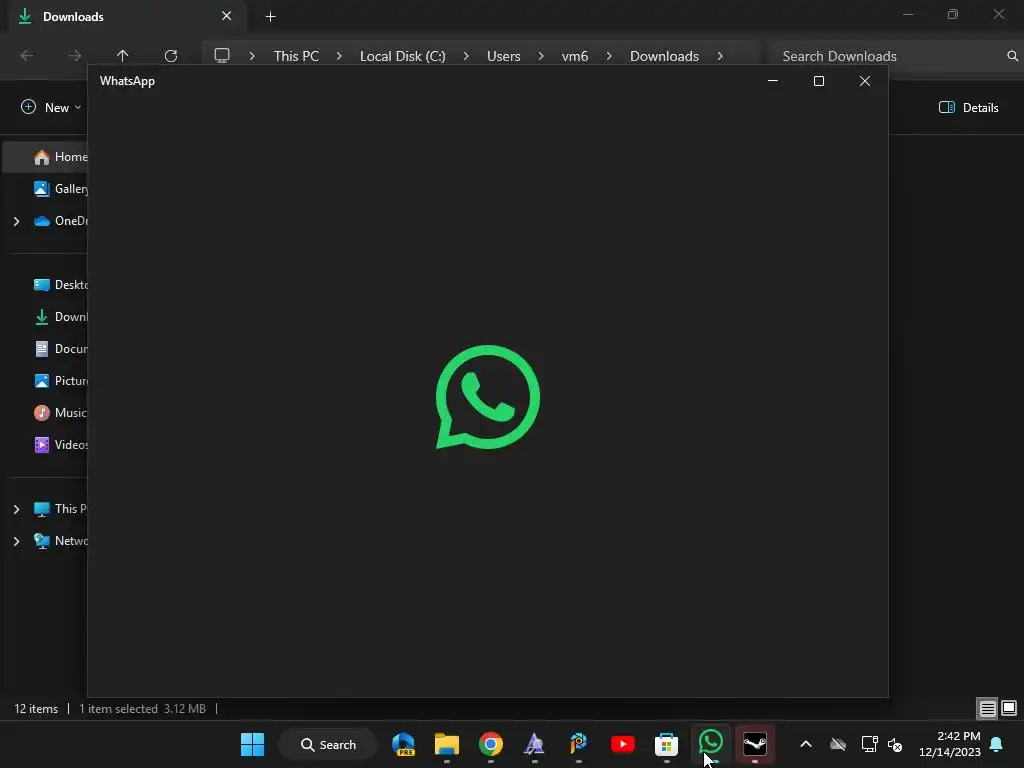Click the '12 items' status text
1024x768 pixels.
[36, 709]
